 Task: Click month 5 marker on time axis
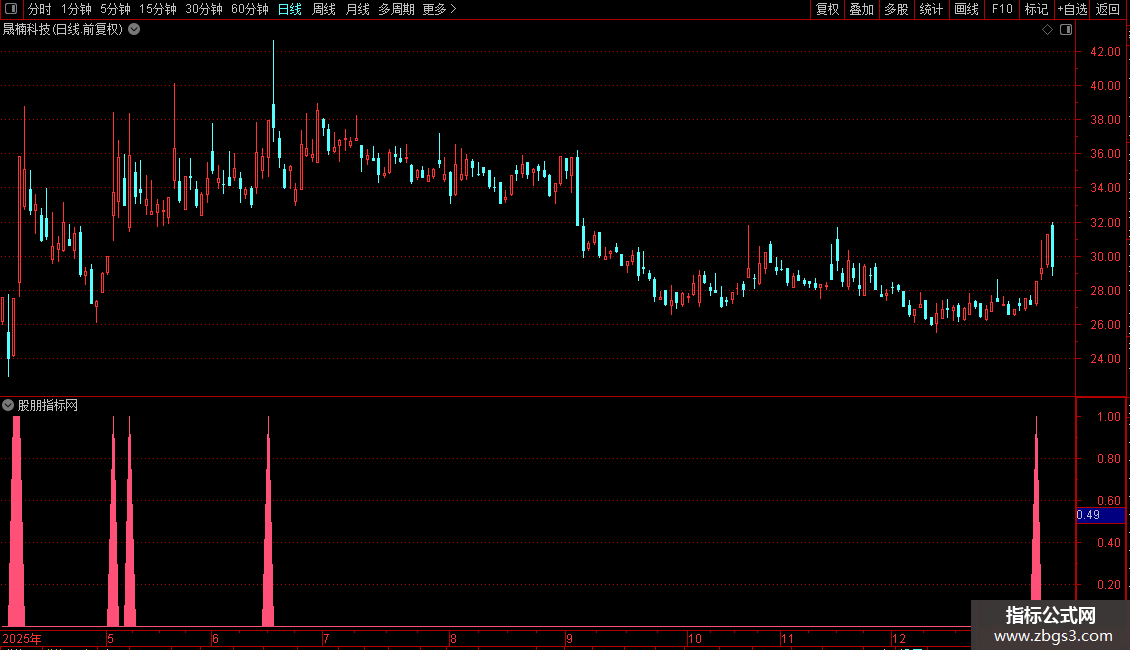(110, 638)
